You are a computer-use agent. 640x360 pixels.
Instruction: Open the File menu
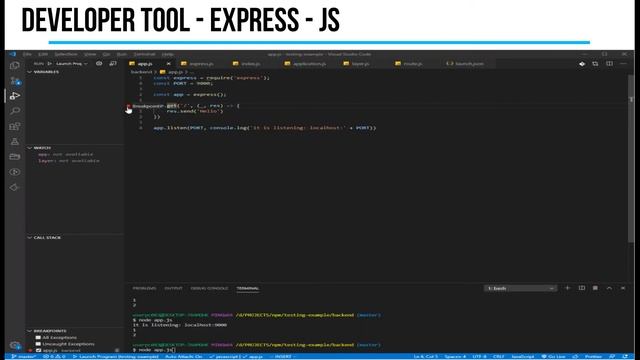pos(27,54)
